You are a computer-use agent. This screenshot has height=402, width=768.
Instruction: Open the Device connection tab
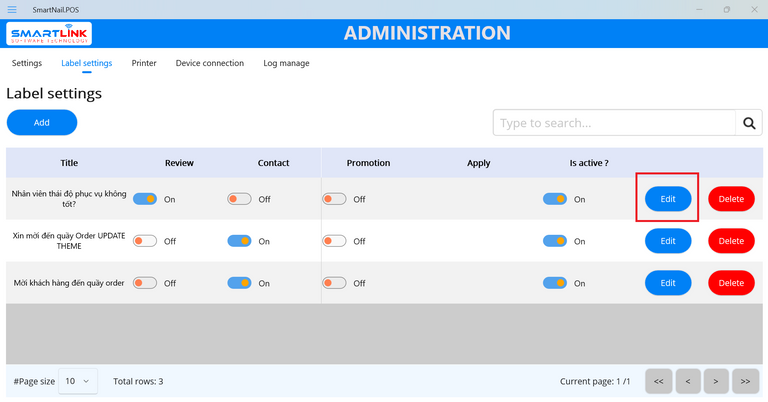pyautogui.click(x=209, y=63)
